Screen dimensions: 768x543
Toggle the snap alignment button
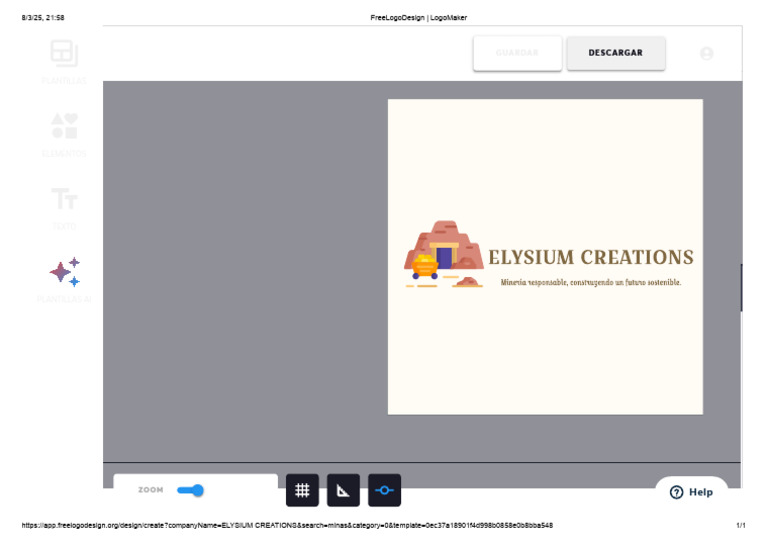[384, 491]
